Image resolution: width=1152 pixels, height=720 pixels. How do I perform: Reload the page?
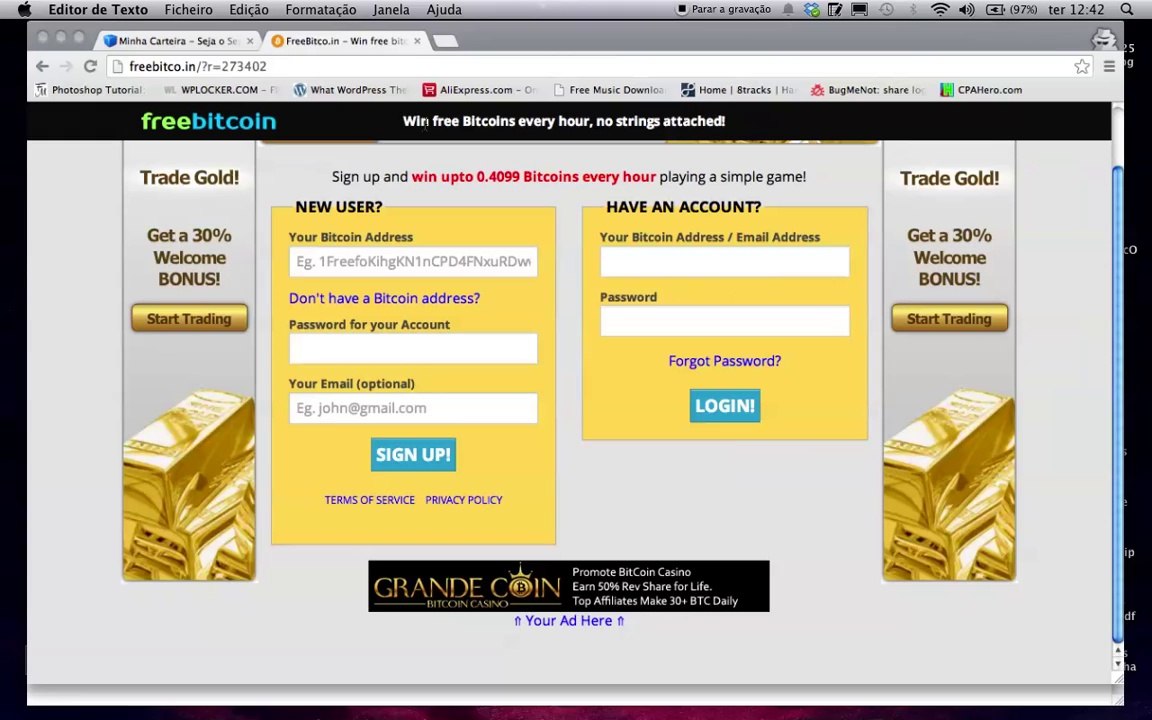[90, 66]
